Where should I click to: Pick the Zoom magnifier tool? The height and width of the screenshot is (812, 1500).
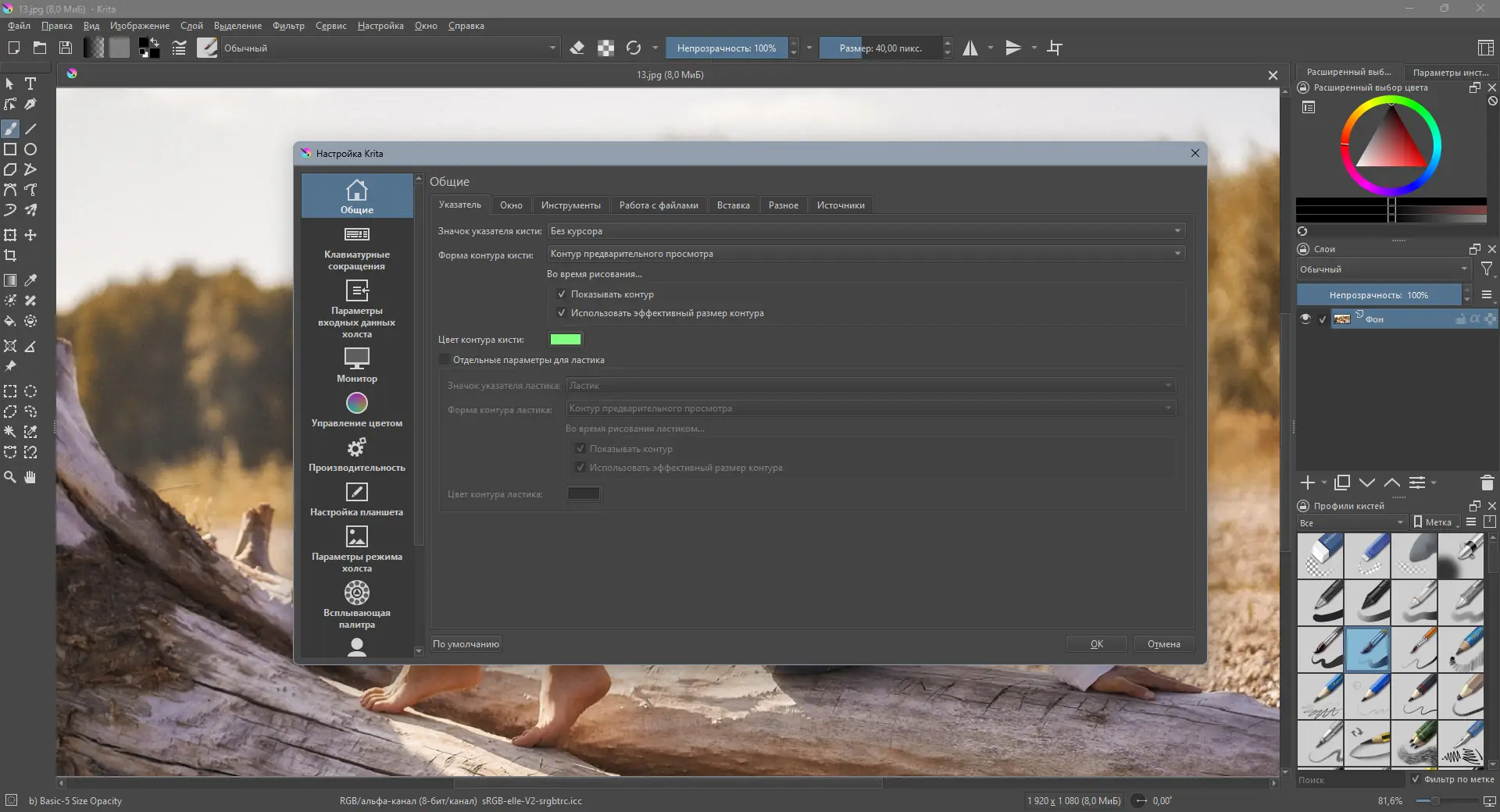[x=10, y=477]
